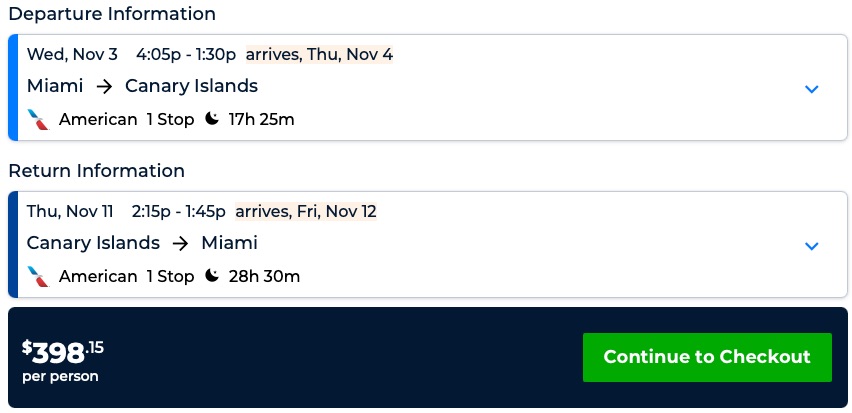Expand the return flight details chevron
The width and height of the screenshot is (852, 413).
pyautogui.click(x=811, y=246)
